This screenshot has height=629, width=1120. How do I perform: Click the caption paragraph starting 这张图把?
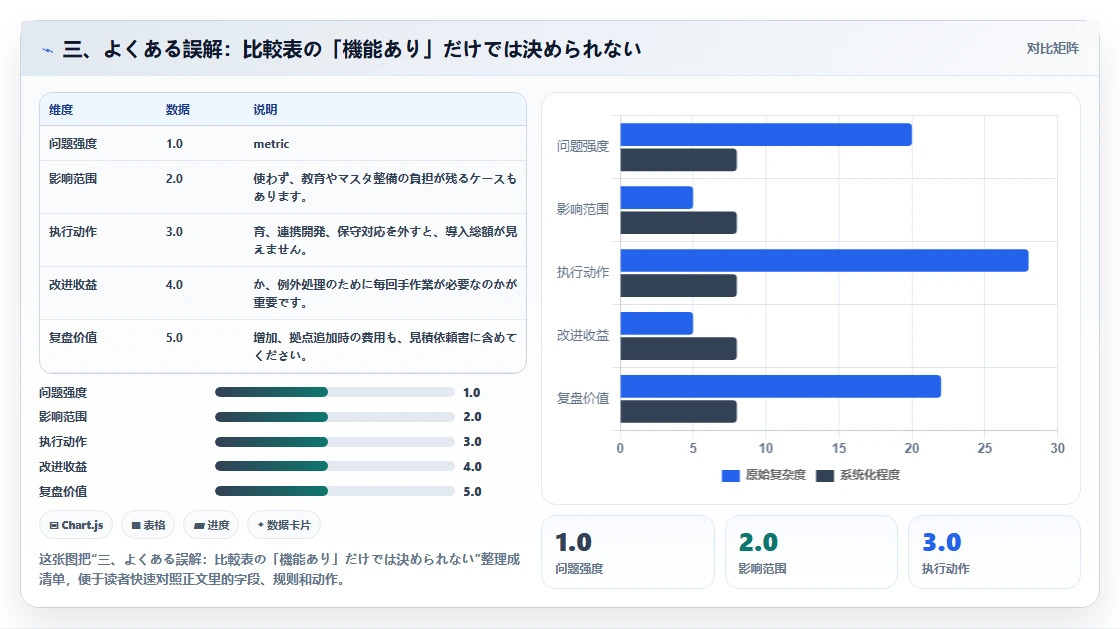[279, 569]
